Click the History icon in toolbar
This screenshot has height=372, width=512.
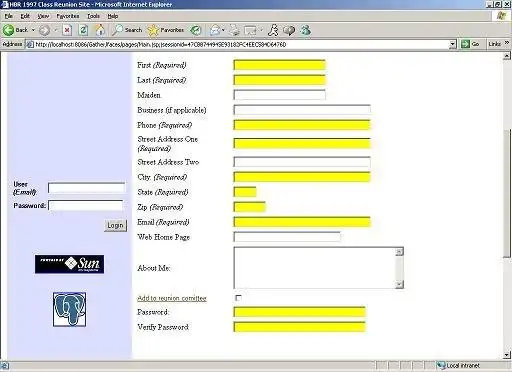[x=196, y=30]
